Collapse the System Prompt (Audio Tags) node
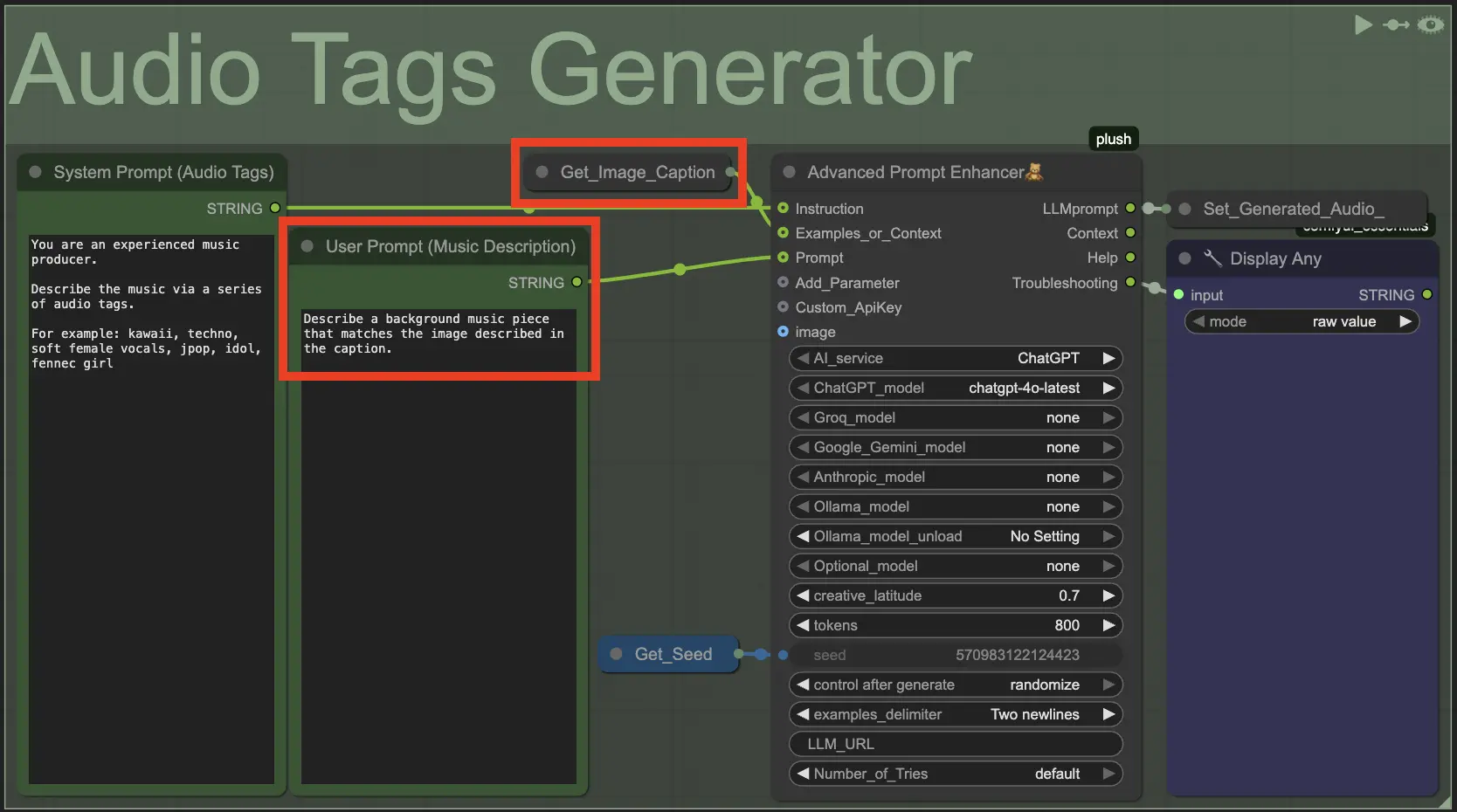 pyautogui.click(x=36, y=172)
